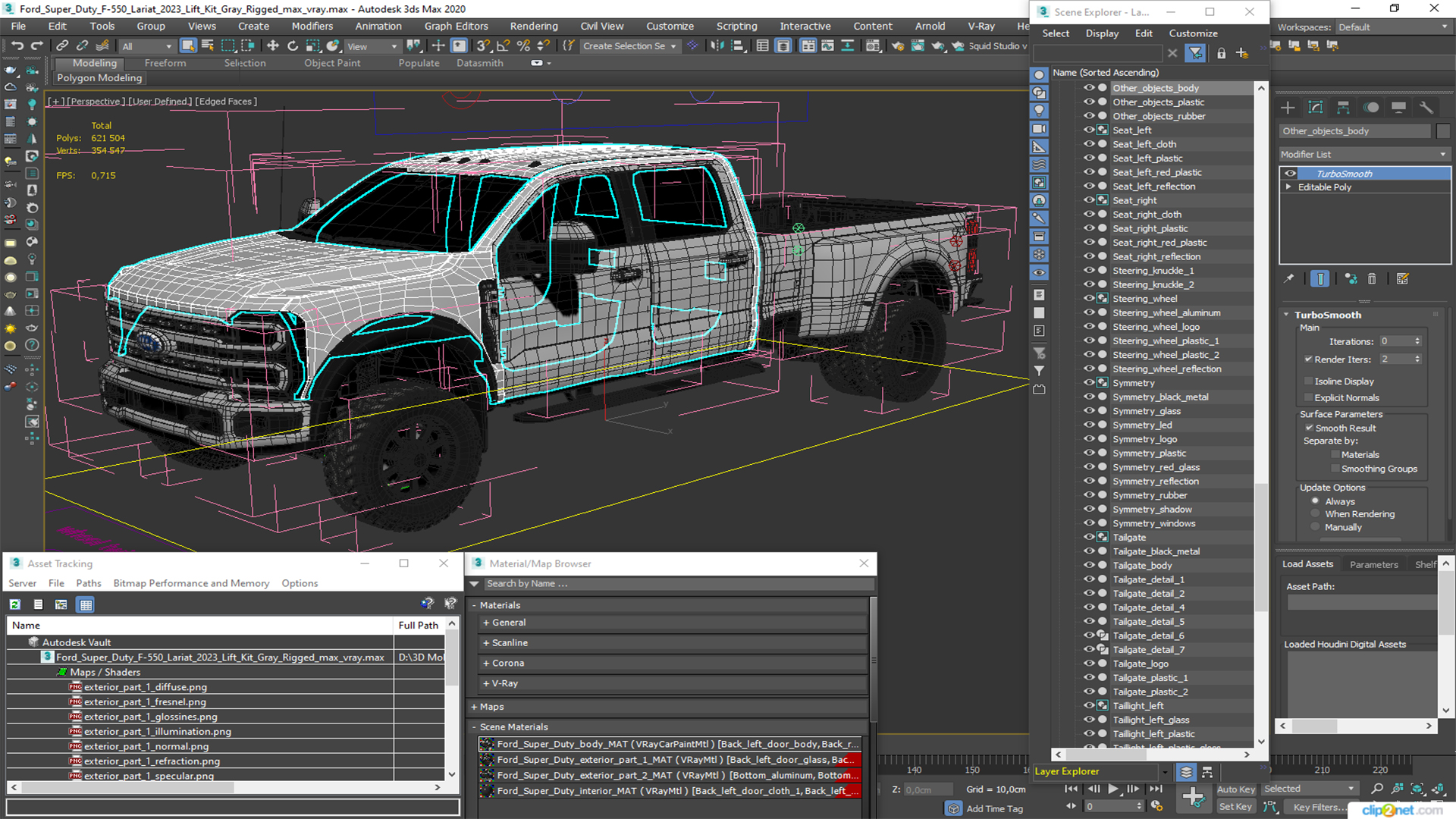Image resolution: width=1456 pixels, height=819 pixels.
Task: Open the Modify tab in the command panel
Action: coord(1316,108)
